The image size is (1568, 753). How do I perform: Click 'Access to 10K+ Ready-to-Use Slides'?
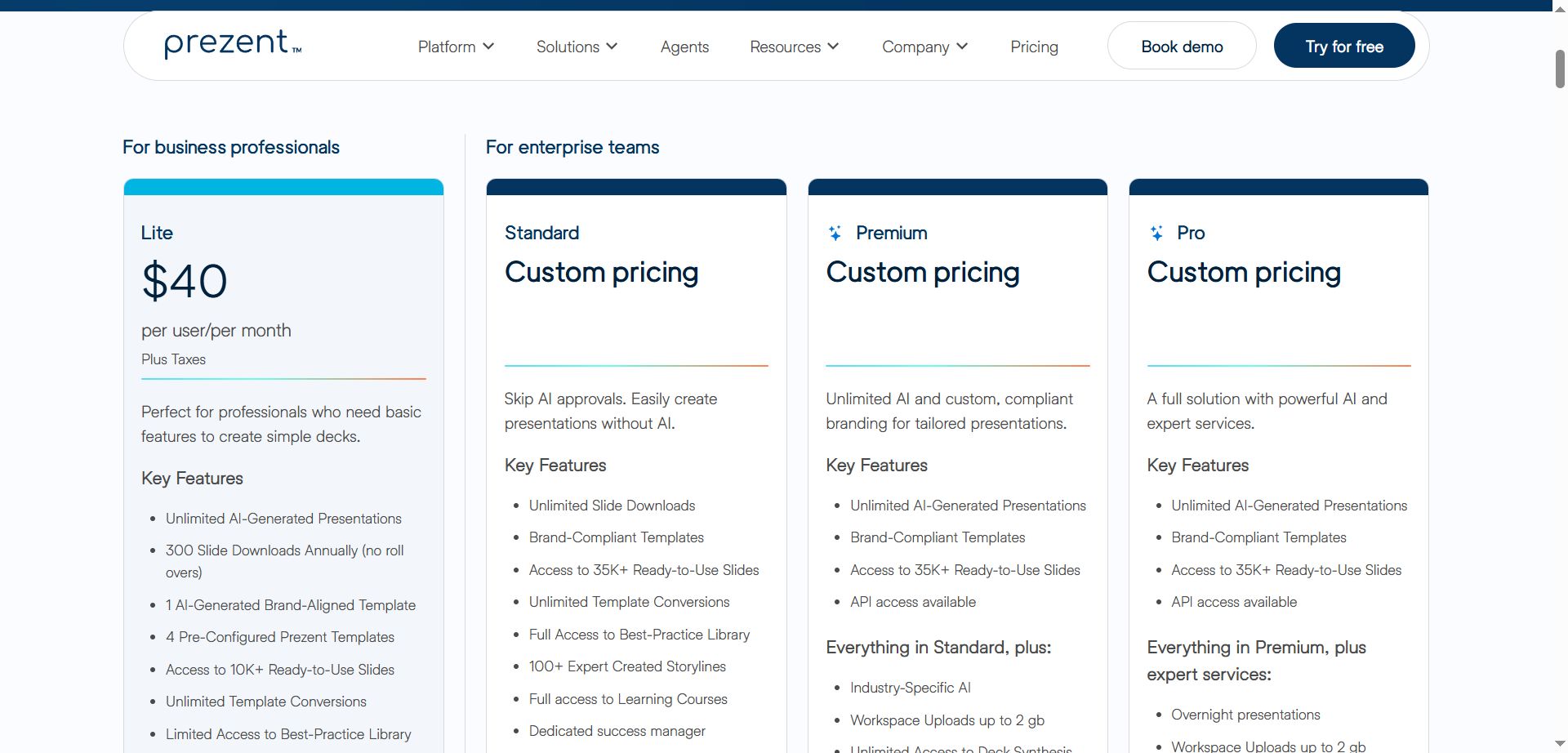pyautogui.click(x=280, y=670)
